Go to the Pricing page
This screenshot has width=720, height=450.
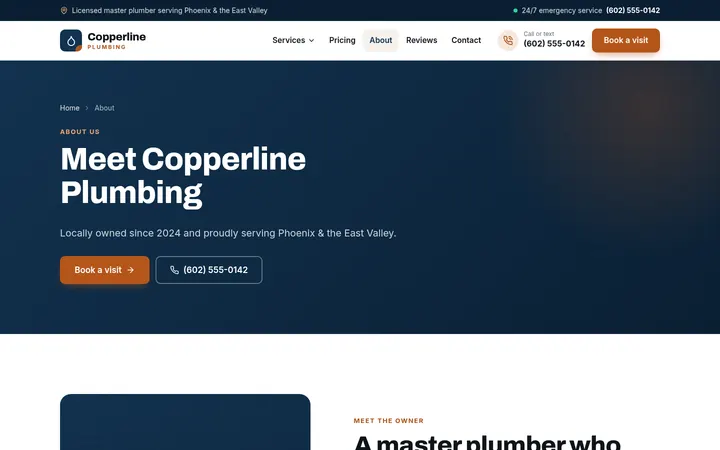(342, 40)
